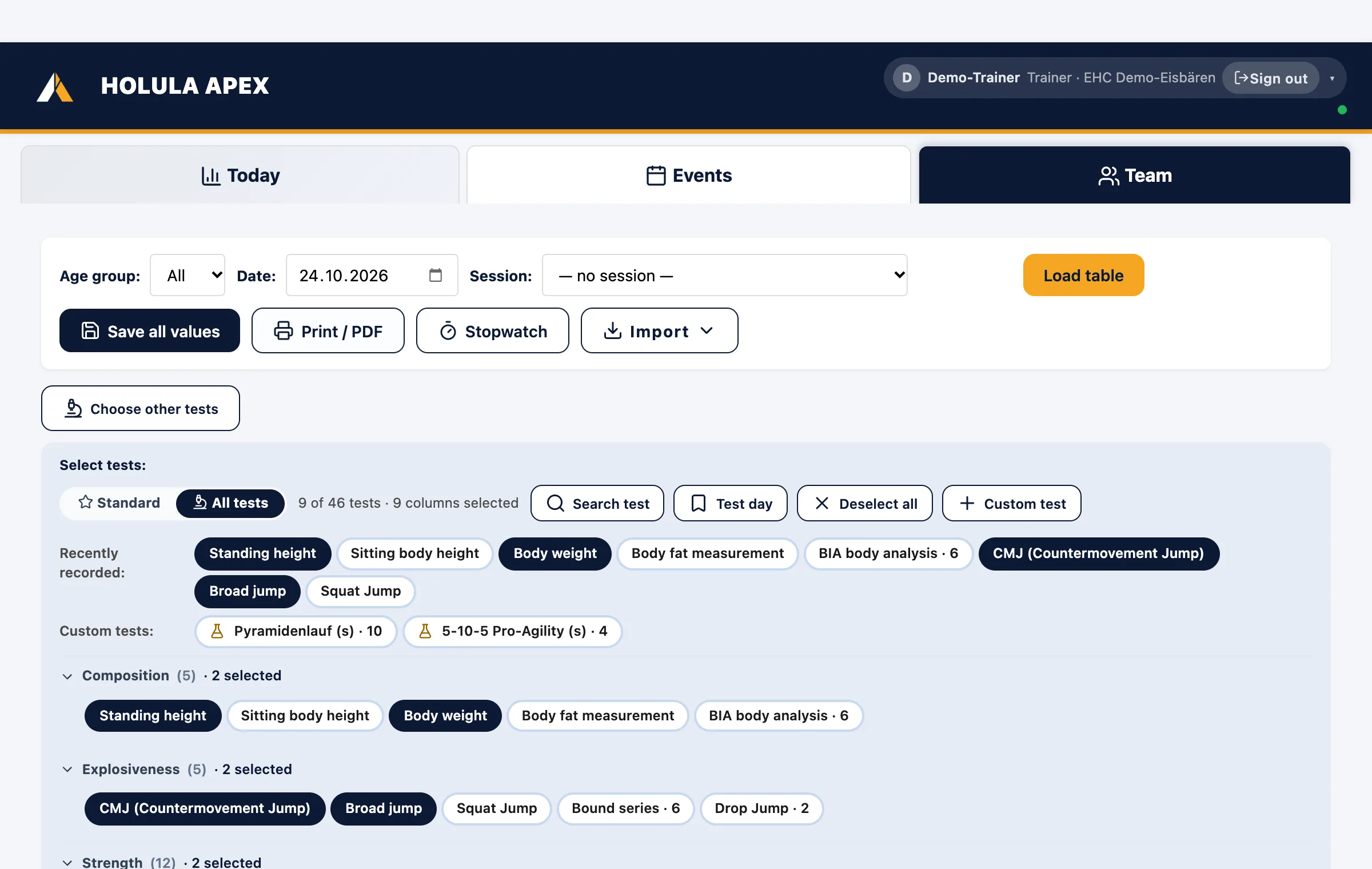Collapse the Composition section chevron
Viewport: 1372px width, 869px height.
pyautogui.click(x=67, y=676)
